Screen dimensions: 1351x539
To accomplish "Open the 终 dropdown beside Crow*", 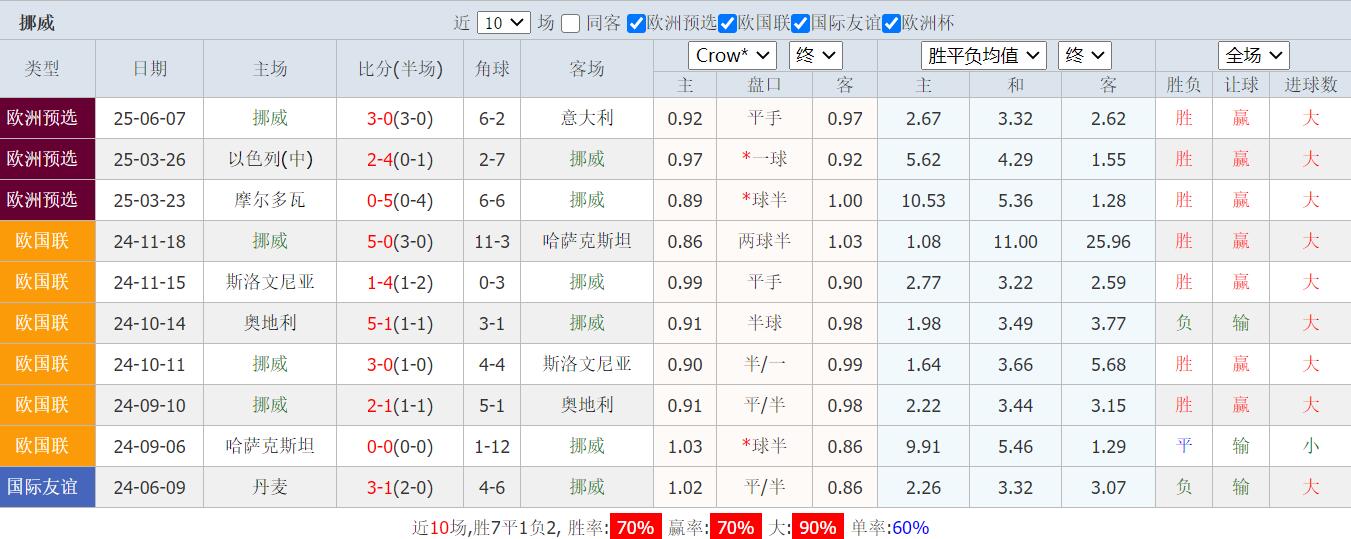I will [x=815, y=56].
